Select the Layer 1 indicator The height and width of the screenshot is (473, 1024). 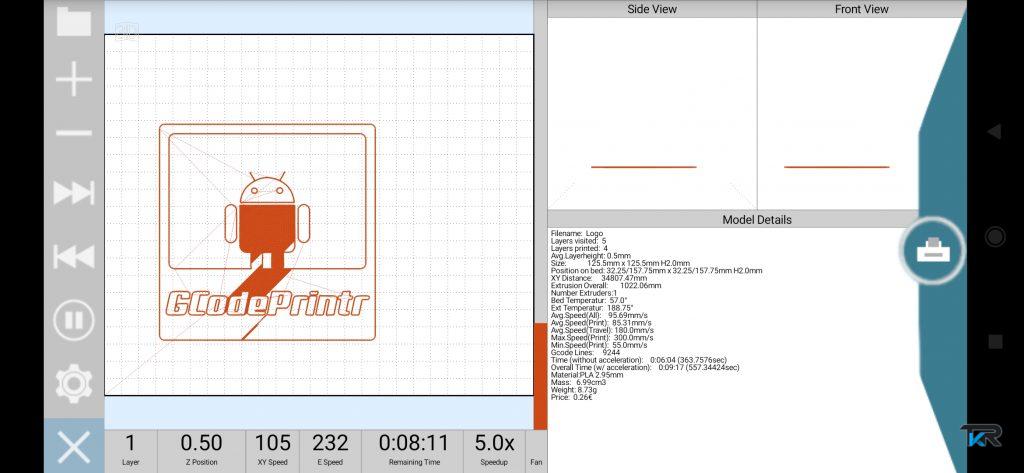[131, 450]
